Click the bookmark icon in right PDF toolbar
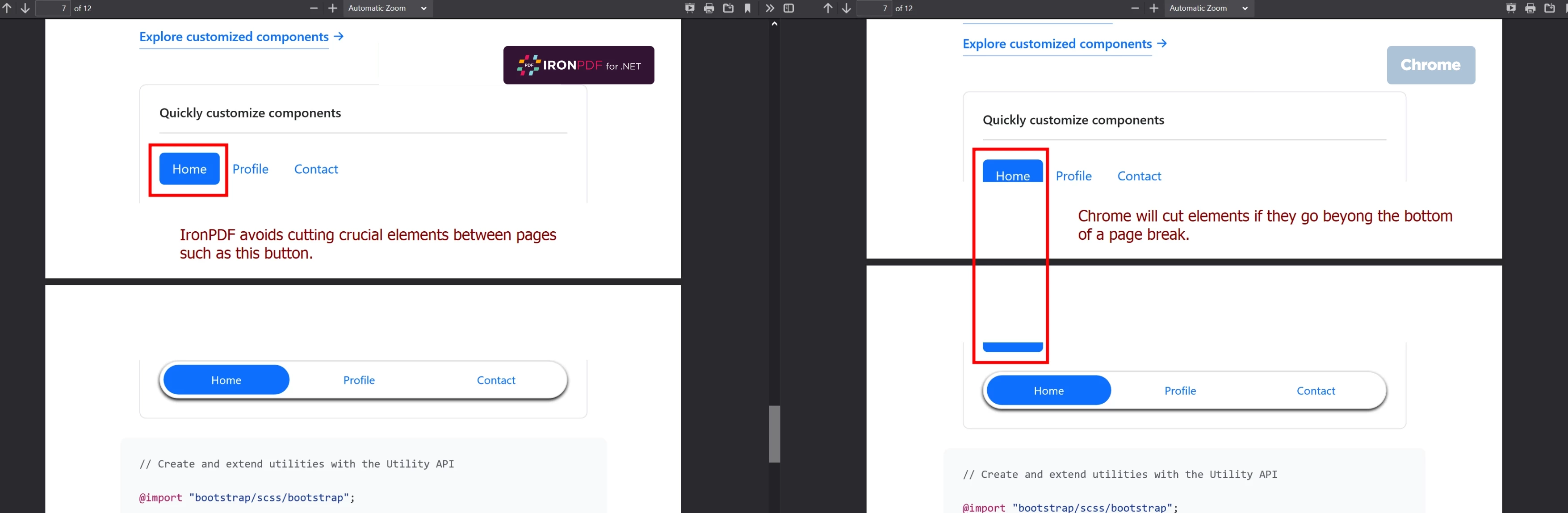The width and height of the screenshot is (1568, 513). coord(1565,8)
